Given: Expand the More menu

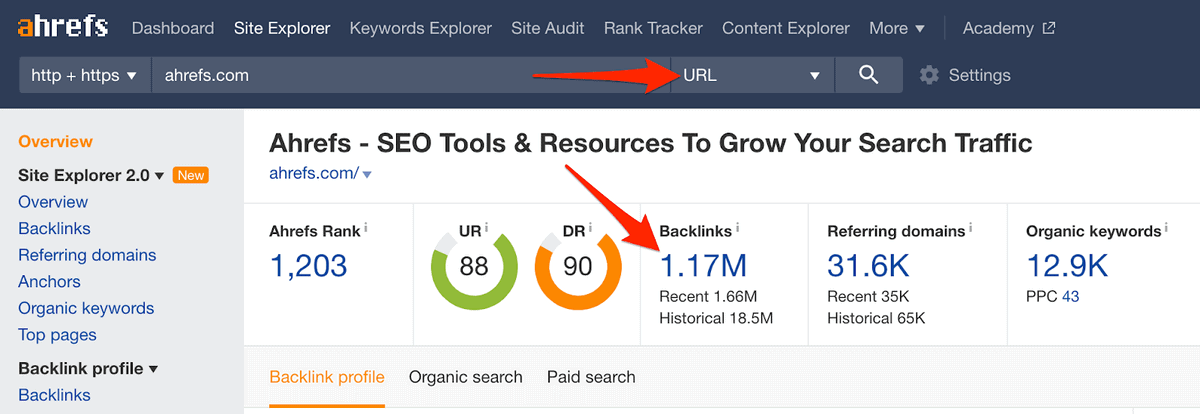Looking at the screenshot, I should (897, 28).
